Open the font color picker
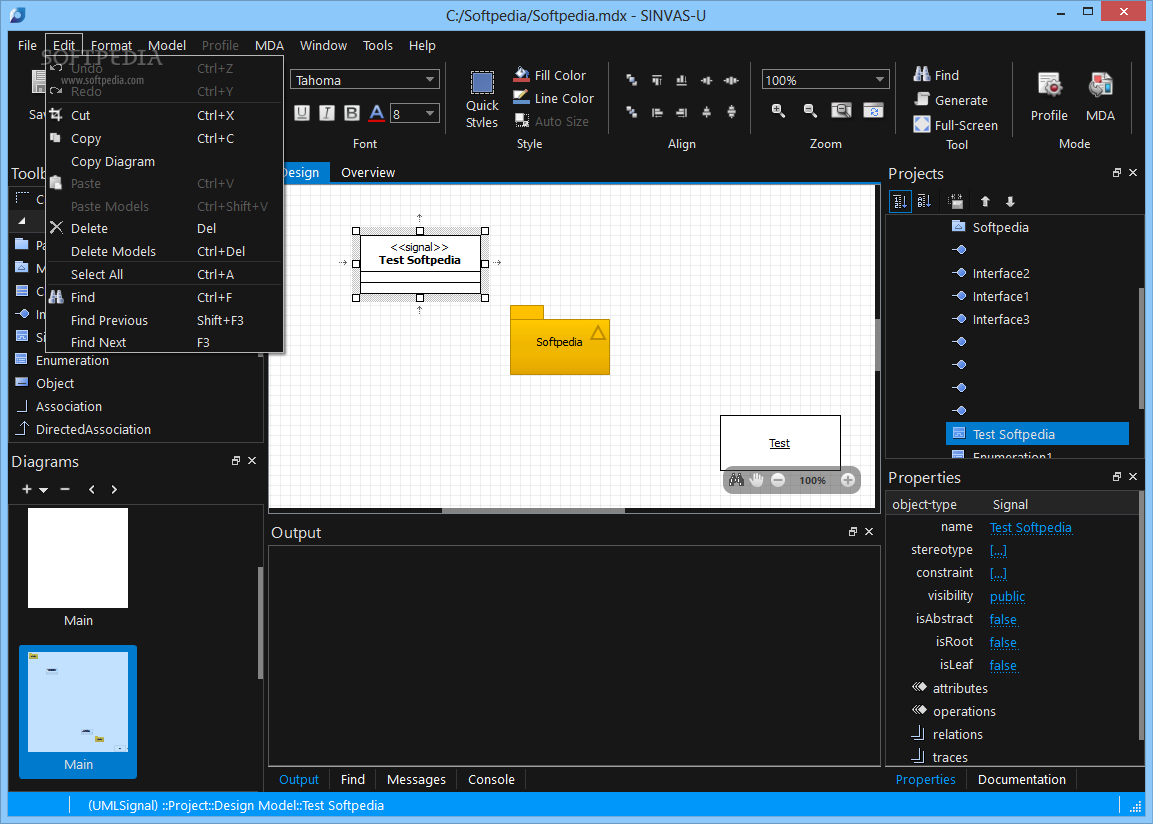Viewport: 1153px width, 824px height. tap(376, 112)
